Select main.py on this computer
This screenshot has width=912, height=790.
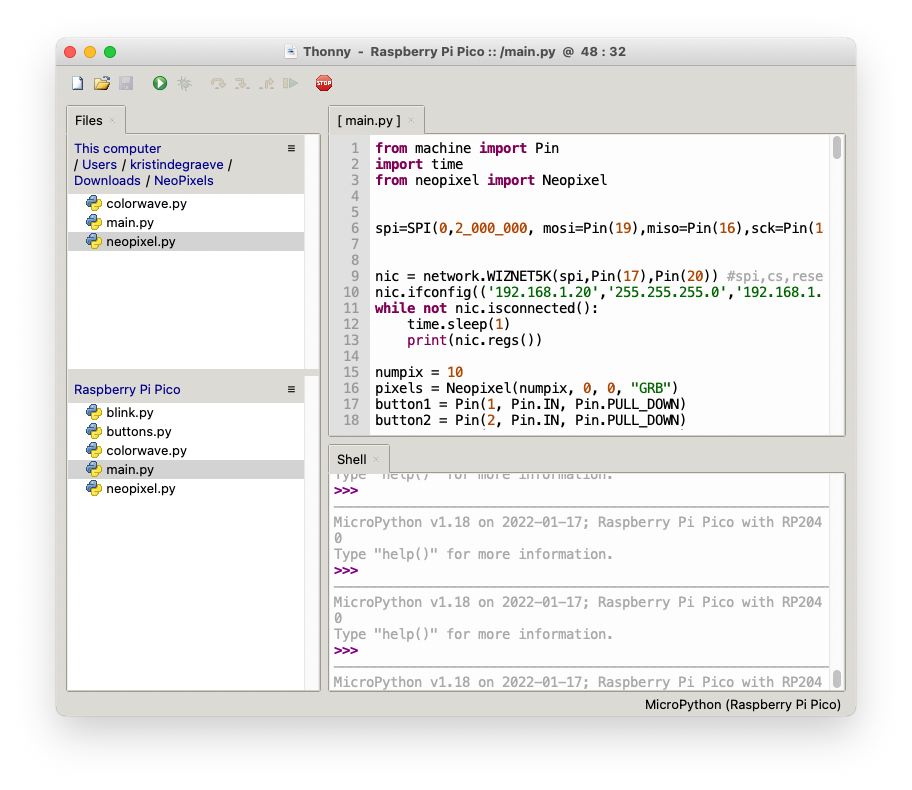tap(186, 222)
